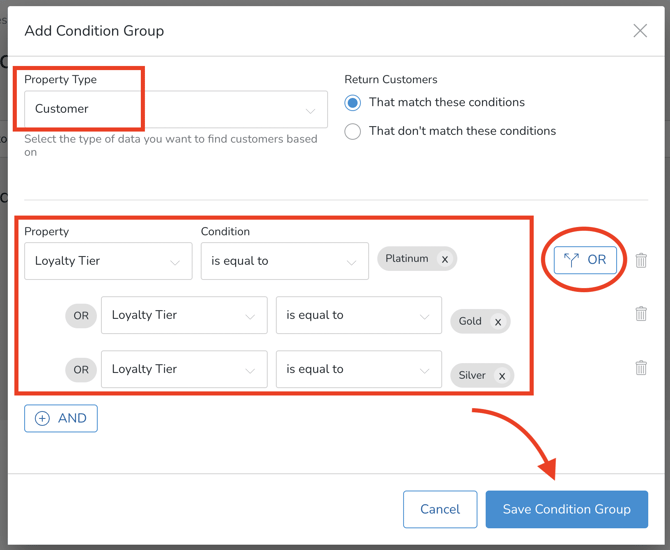Delete the Platinum condition row via trash icon
Viewport: 670px width, 550px height.
point(641,260)
